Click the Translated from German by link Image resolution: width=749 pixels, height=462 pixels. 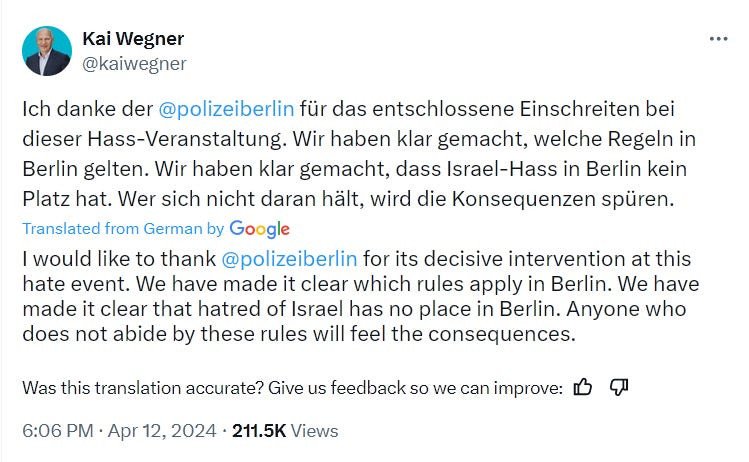click(x=123, y=229)
